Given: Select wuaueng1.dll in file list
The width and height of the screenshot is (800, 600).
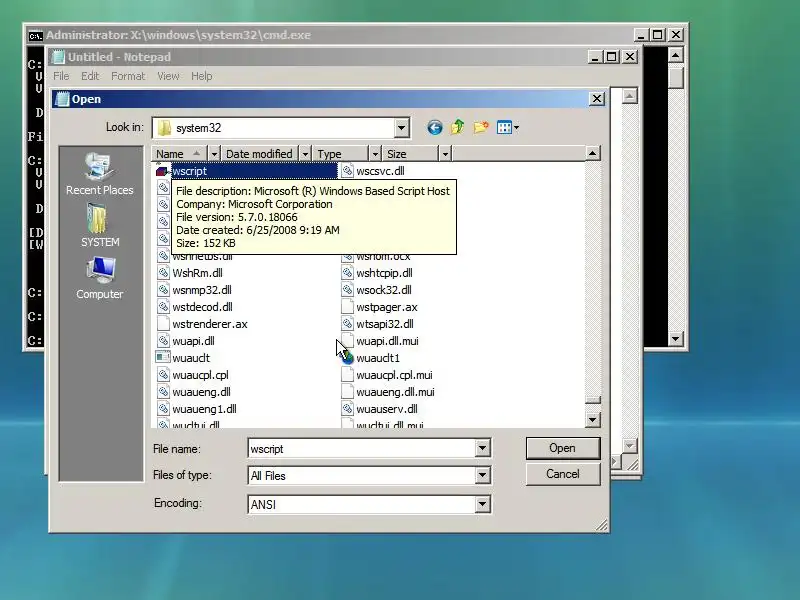Looking at the screenshot, I should click(x=204, y=409).
